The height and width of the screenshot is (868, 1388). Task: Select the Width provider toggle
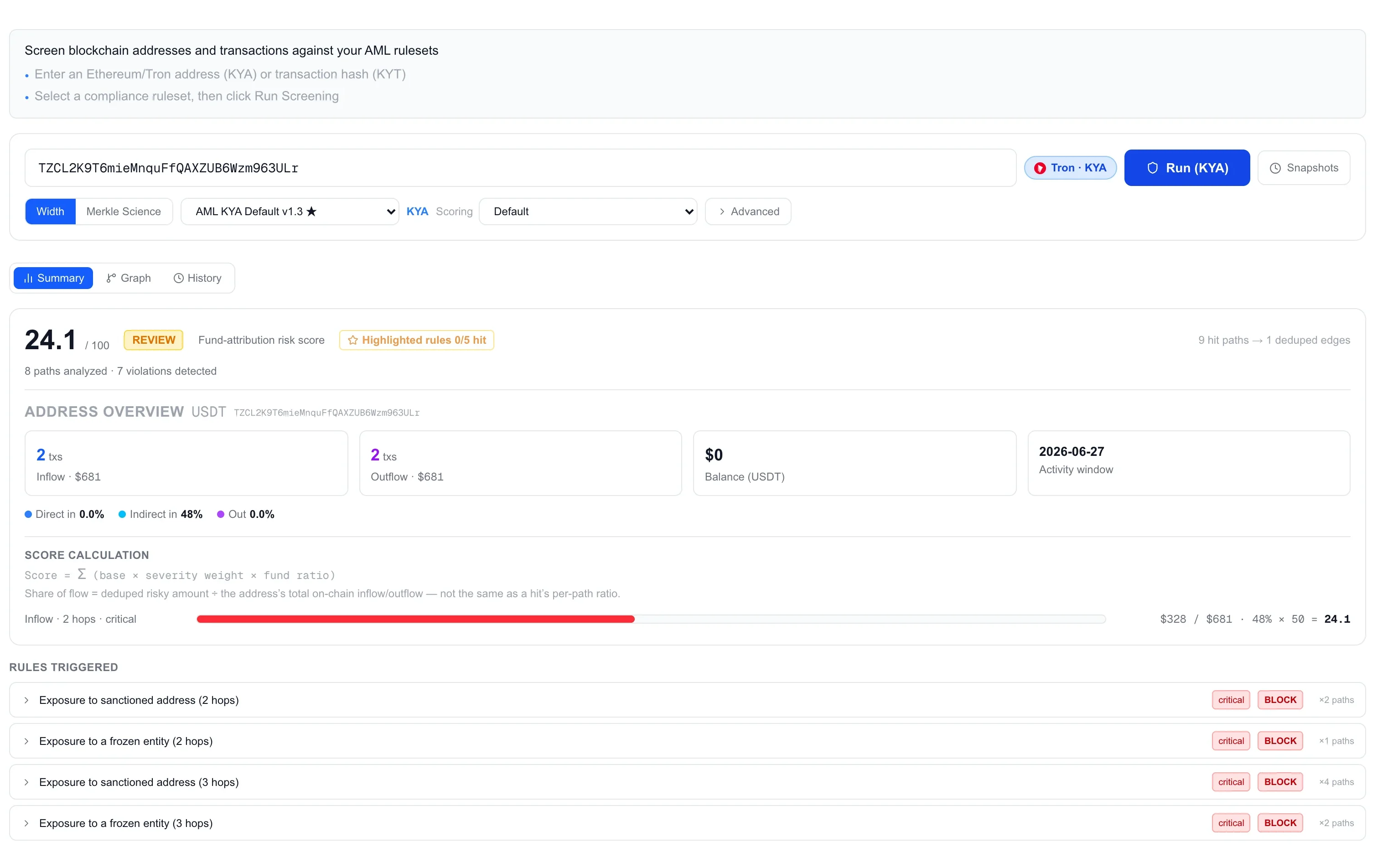coord(51,211)
